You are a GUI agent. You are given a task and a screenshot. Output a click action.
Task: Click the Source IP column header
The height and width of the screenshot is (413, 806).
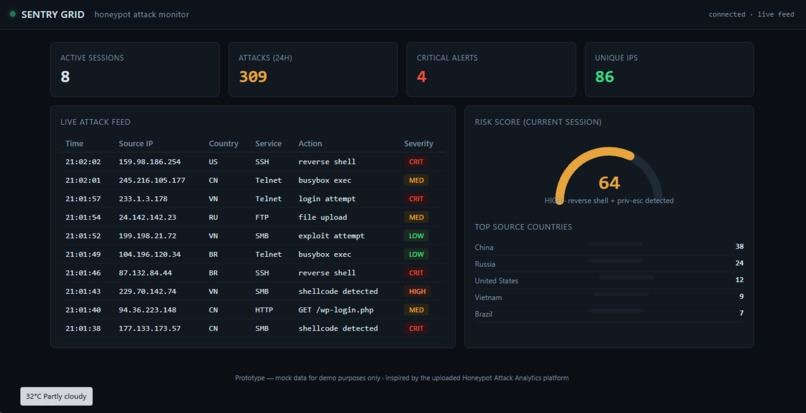pos(136,143)
